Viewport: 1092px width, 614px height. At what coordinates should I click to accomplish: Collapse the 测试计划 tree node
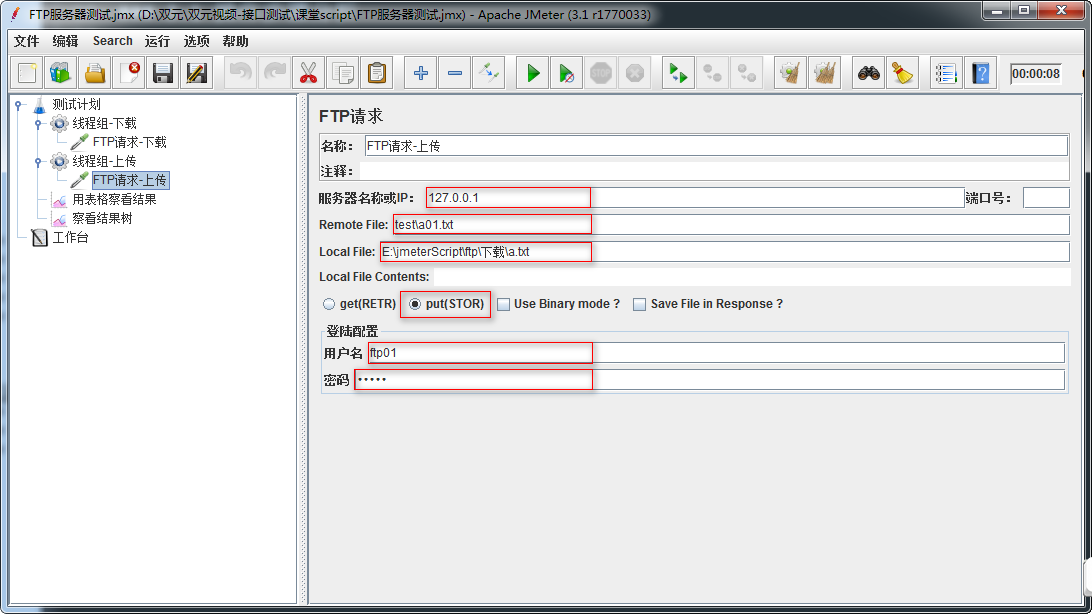click(19, 105)
